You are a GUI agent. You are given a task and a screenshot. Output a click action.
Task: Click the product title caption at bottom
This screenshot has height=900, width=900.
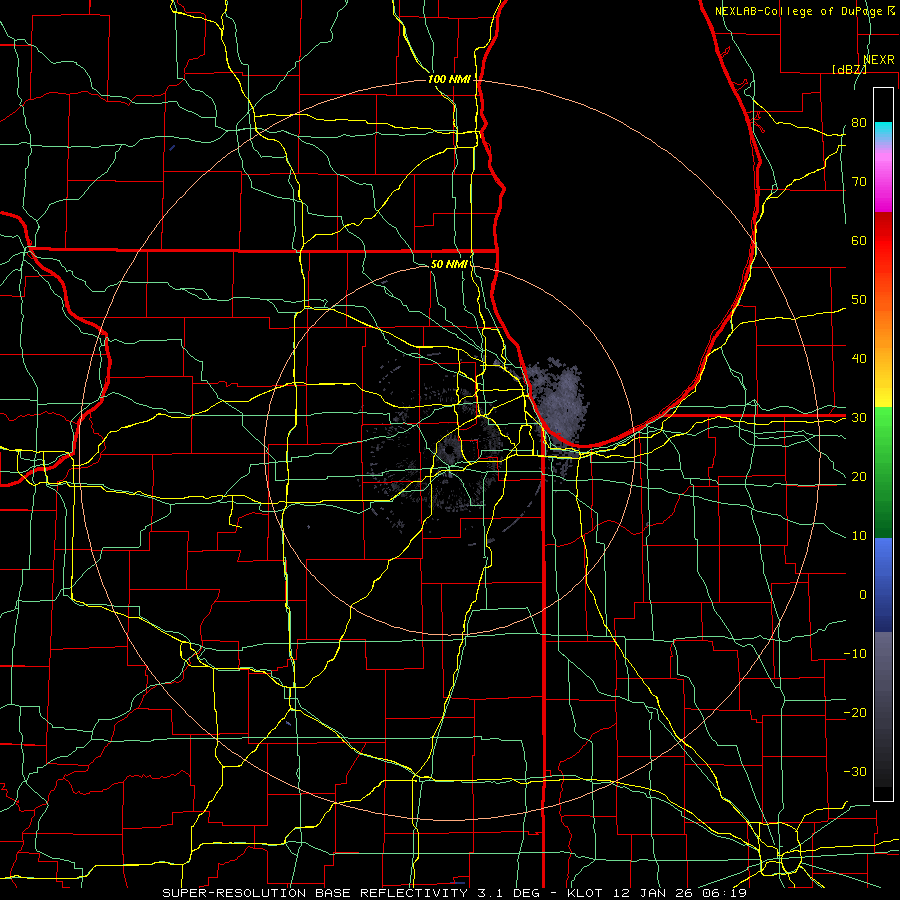point(454,893)
